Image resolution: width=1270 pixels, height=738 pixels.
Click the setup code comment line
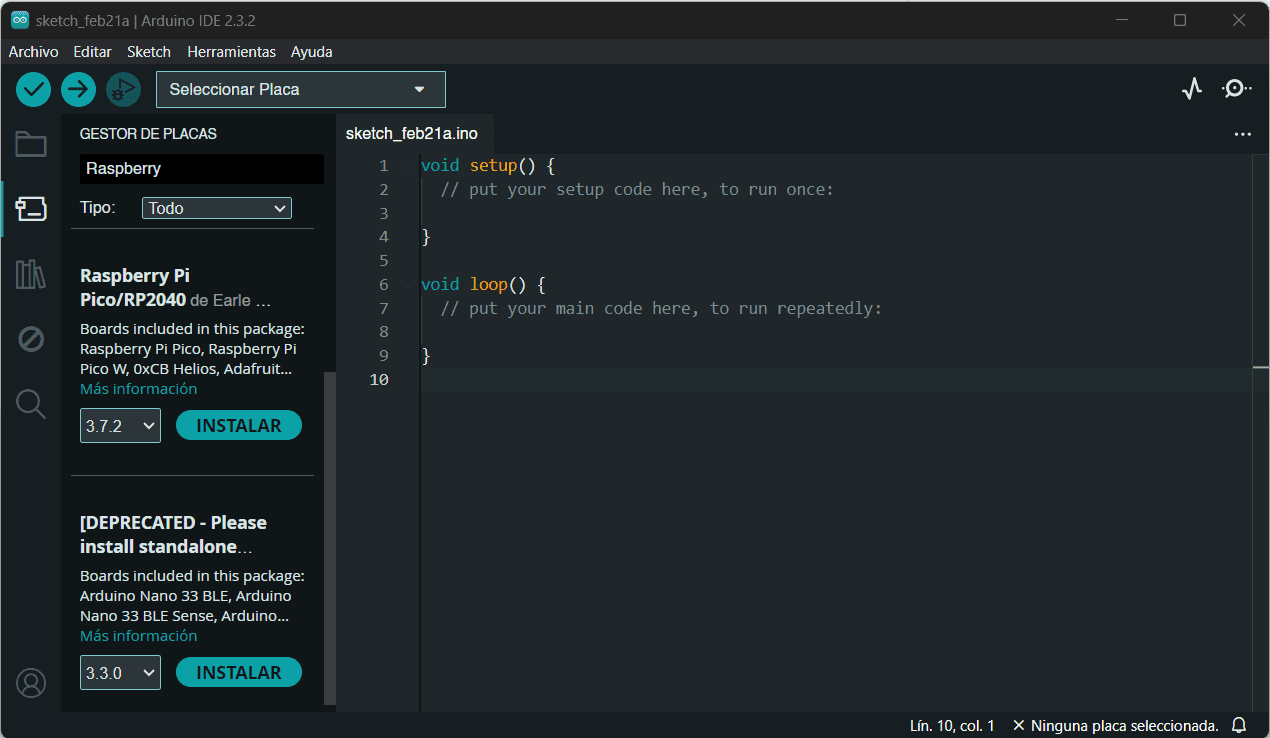637,190
